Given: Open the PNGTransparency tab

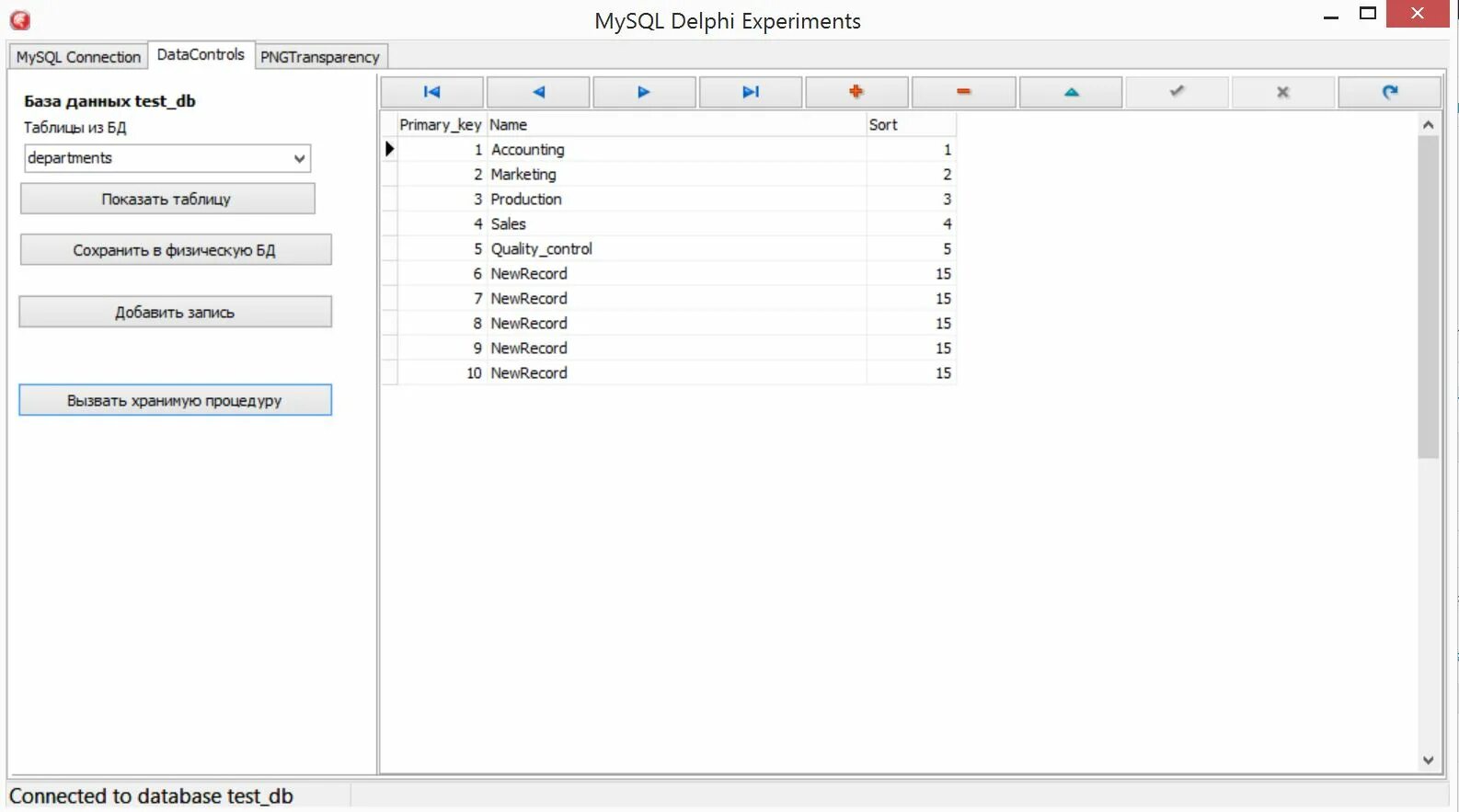Looking at the screenshot, I should point(320,56).
